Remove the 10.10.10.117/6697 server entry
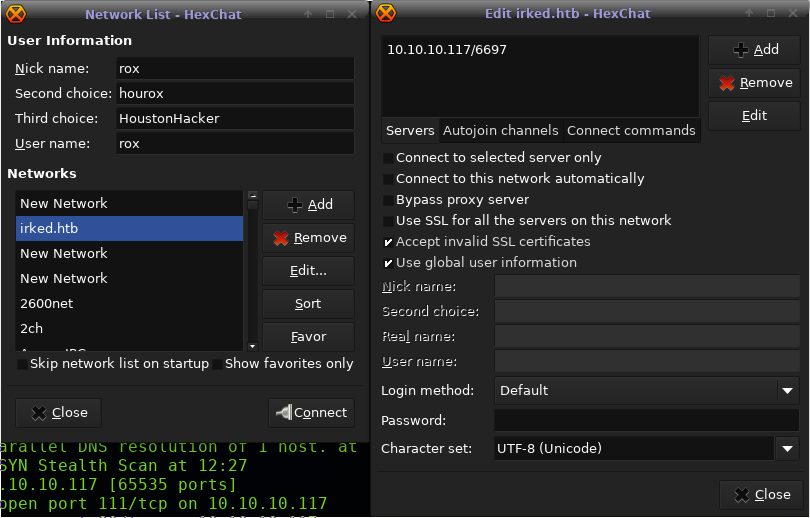The width and height of the screenshot is (810, 518). (x=754, y=83)
